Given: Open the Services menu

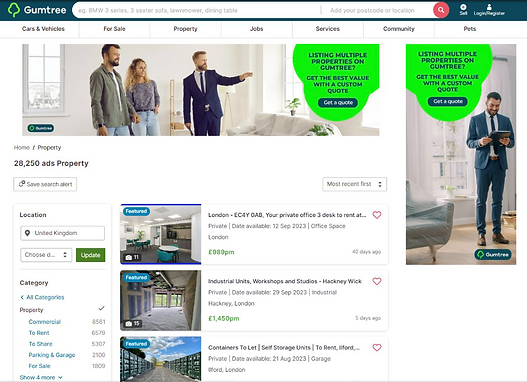Looking at the screenshot, I should coord(328,29).
